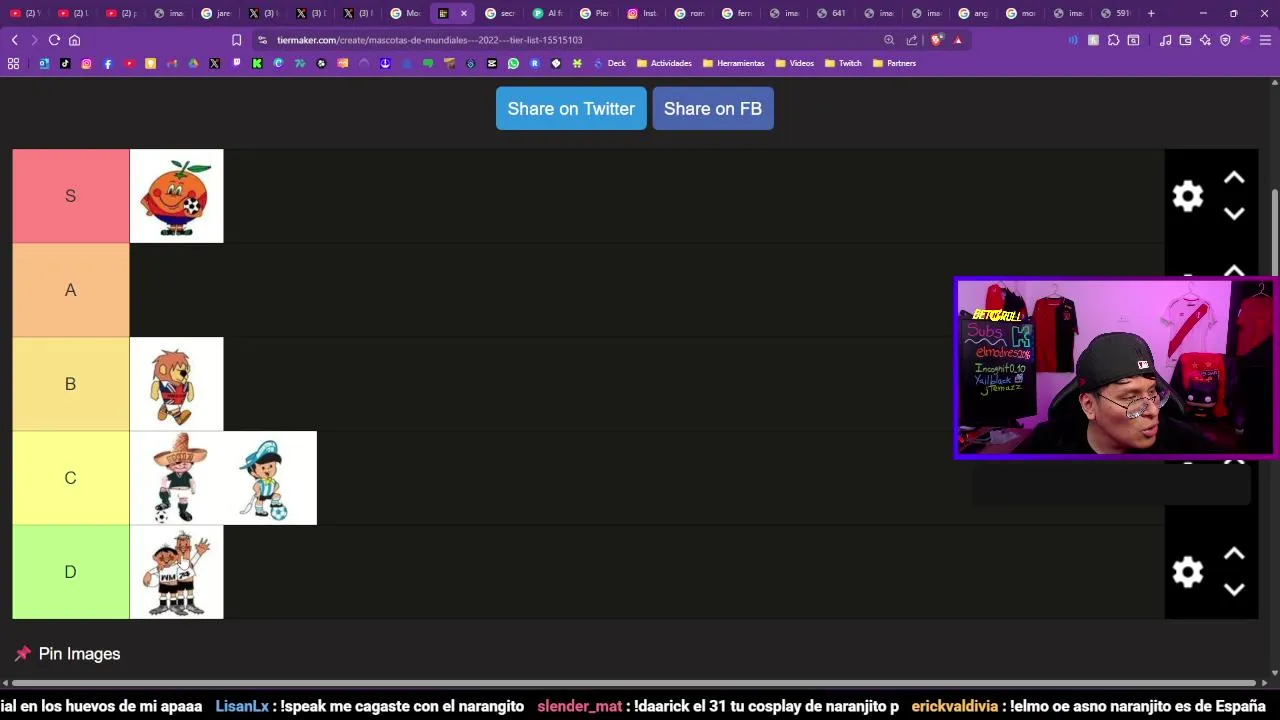Open Partners bookmarks folder

pyautogui.click(x=894, y=63)
